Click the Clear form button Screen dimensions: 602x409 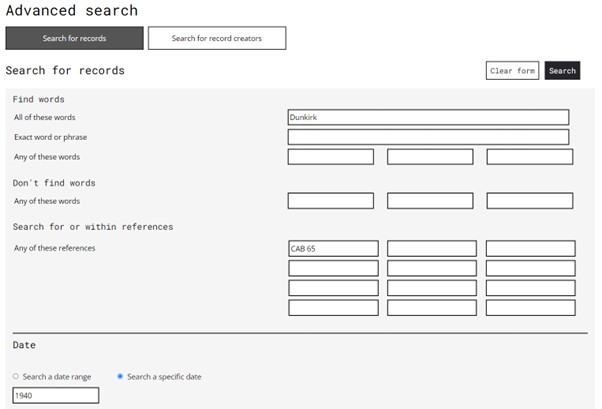point(512,71)
